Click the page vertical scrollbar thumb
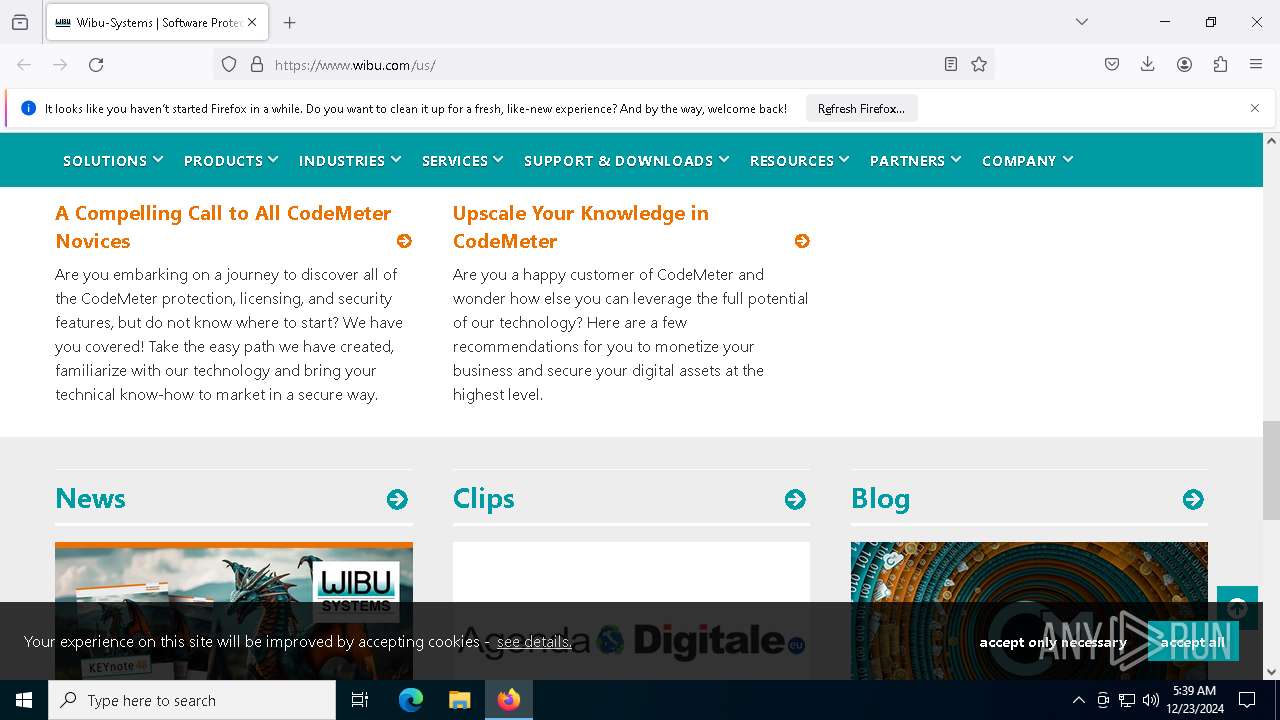 coord(1271,470)
